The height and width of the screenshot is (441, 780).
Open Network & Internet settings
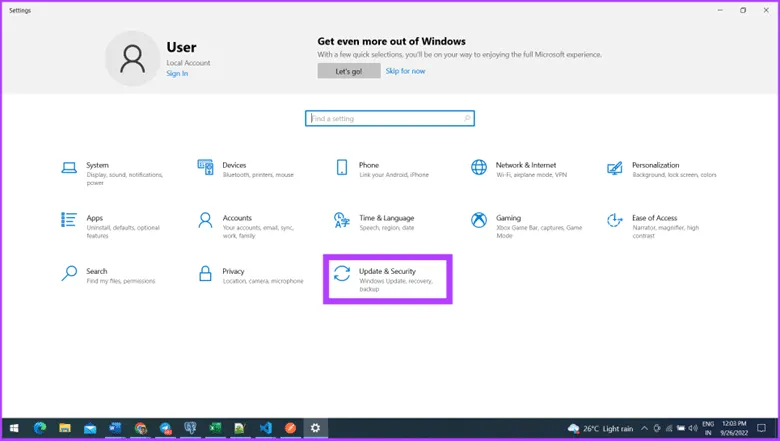525,166
